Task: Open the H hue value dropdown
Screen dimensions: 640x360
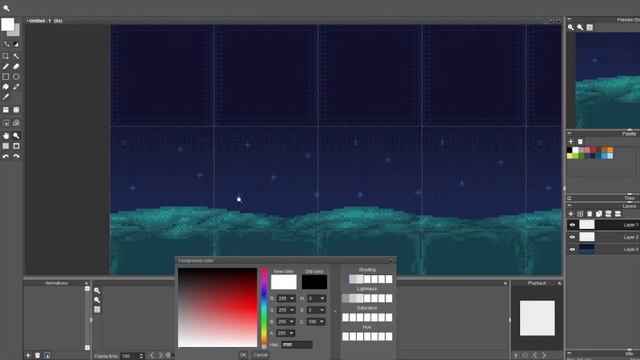Action: tap(322, 299)
